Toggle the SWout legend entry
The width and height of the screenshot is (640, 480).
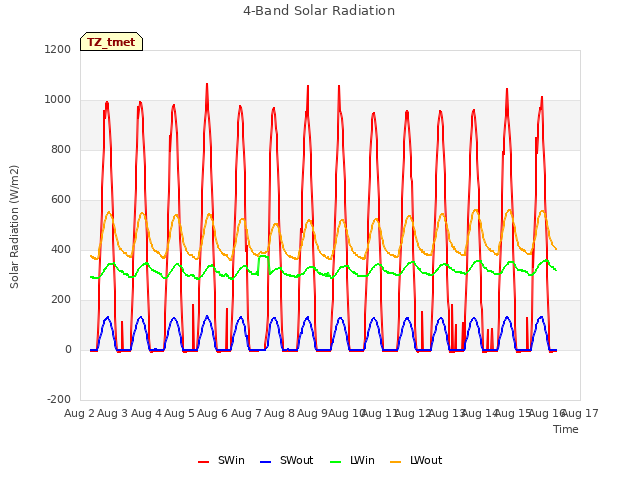287,460
